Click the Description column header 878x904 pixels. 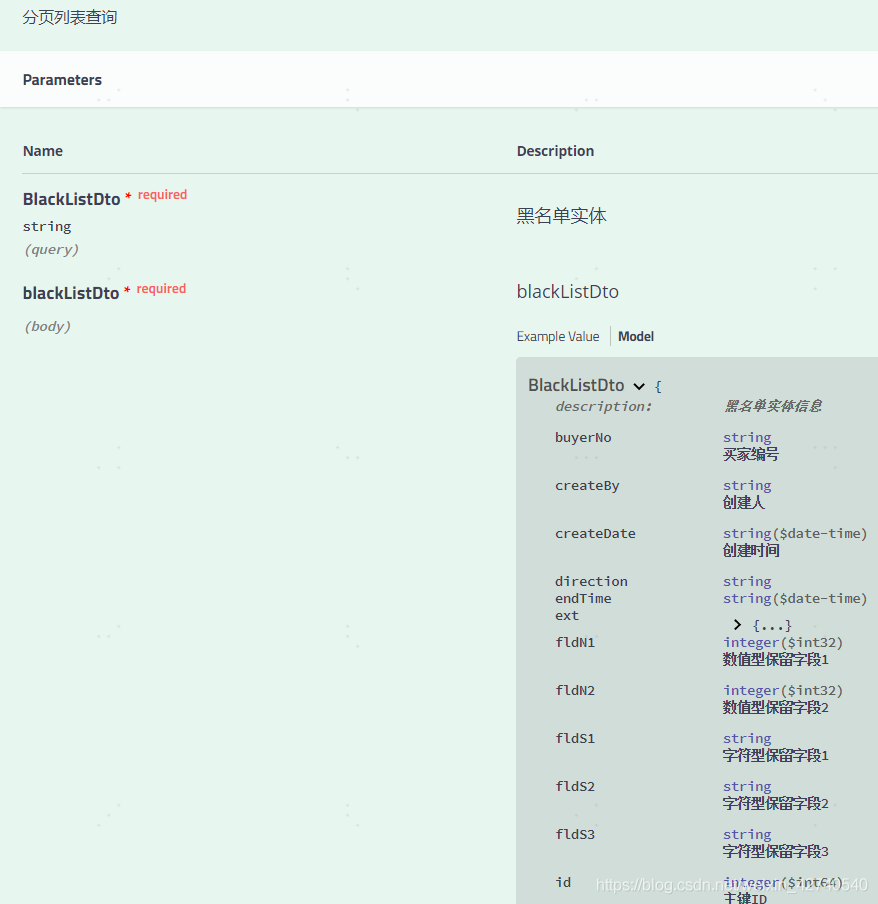(x=555, y=150)
